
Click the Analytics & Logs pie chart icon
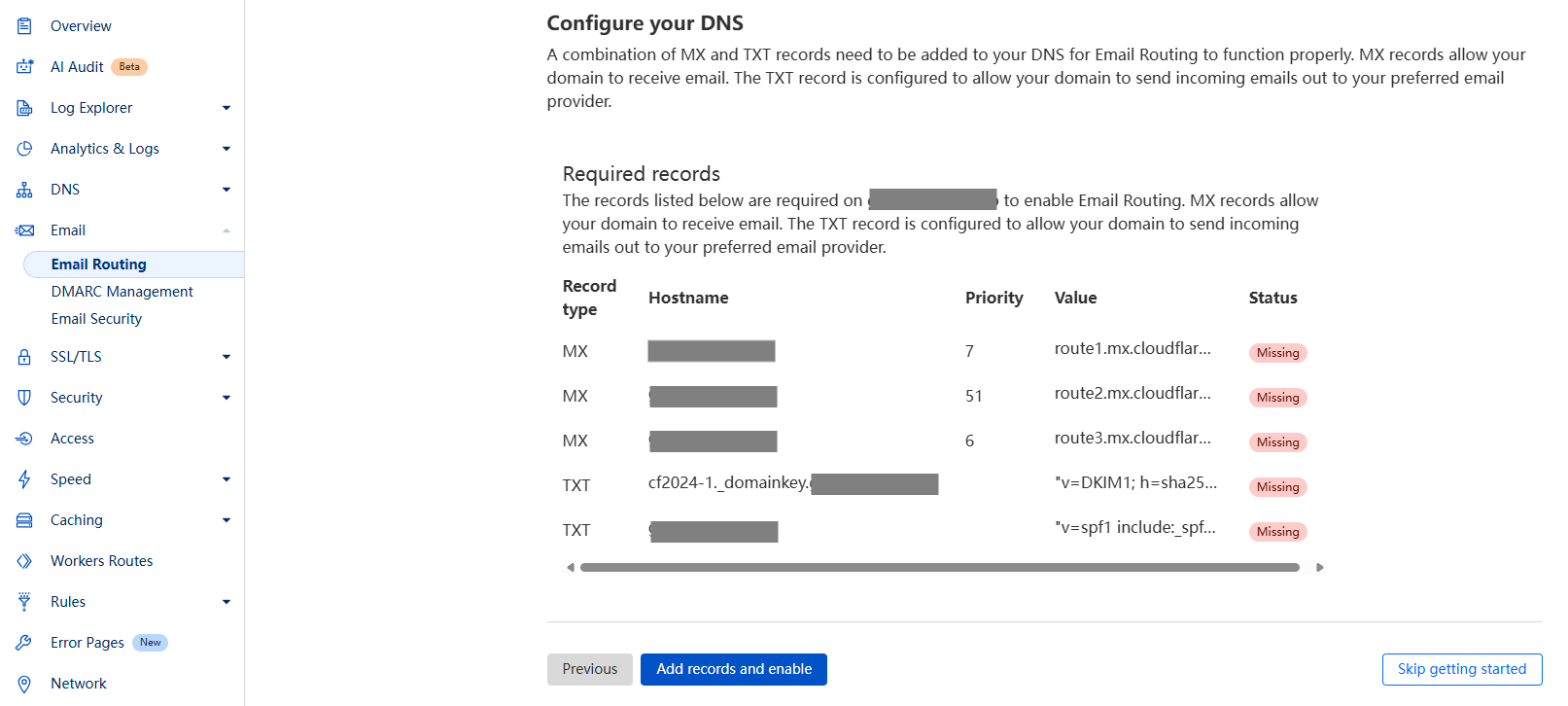[24, 149]
